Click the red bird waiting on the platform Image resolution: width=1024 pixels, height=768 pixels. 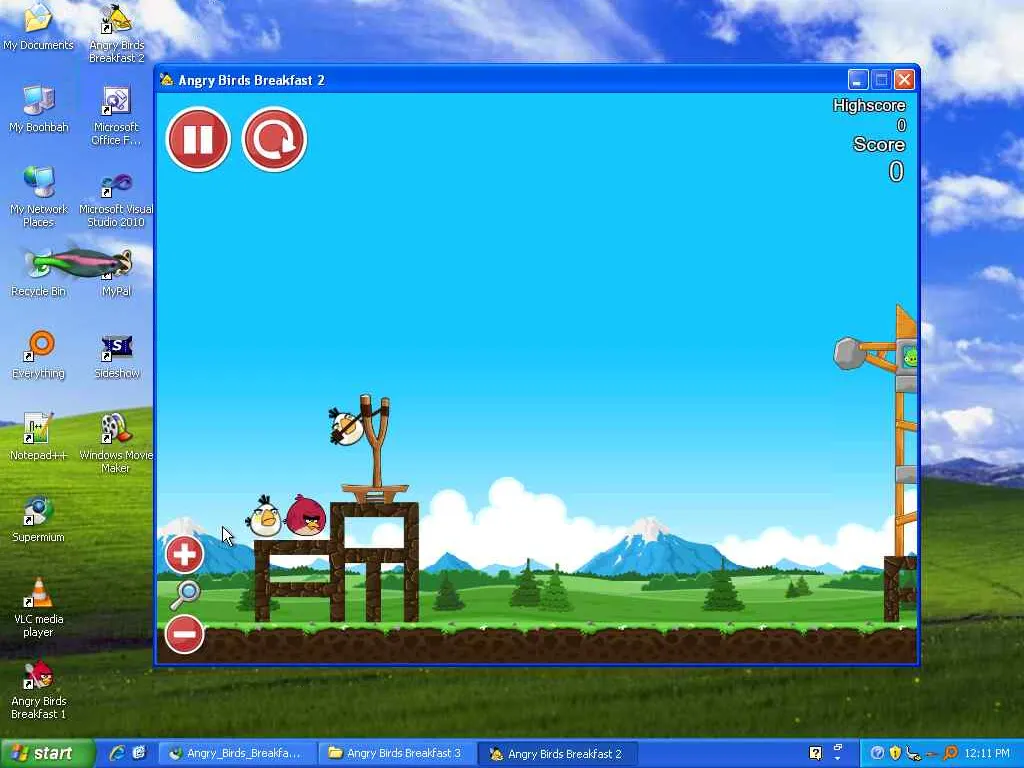pos(306,515)
